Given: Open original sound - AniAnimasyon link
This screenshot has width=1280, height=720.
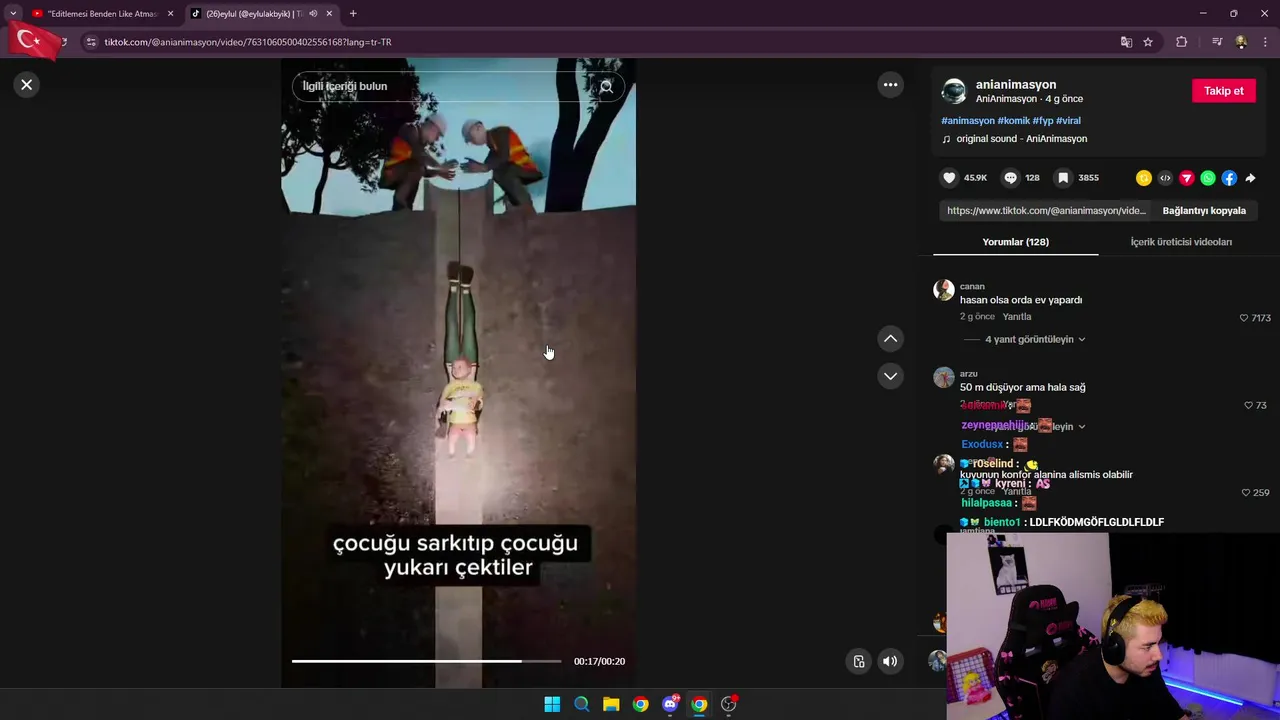Looking at the screenshot, I should pyautogui.click(x=1021, y=139).
